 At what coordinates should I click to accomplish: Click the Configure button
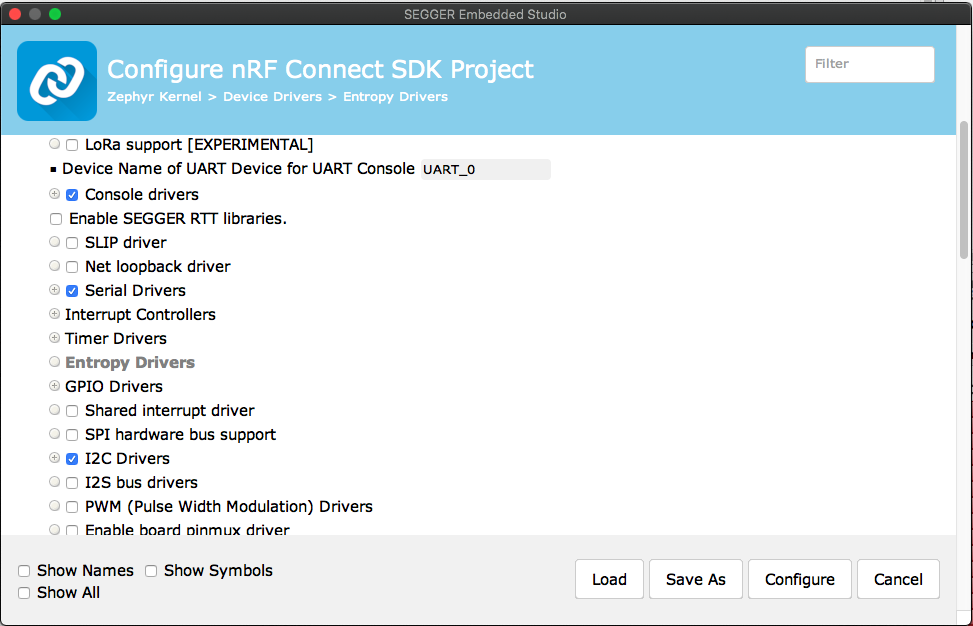[799, 579]
